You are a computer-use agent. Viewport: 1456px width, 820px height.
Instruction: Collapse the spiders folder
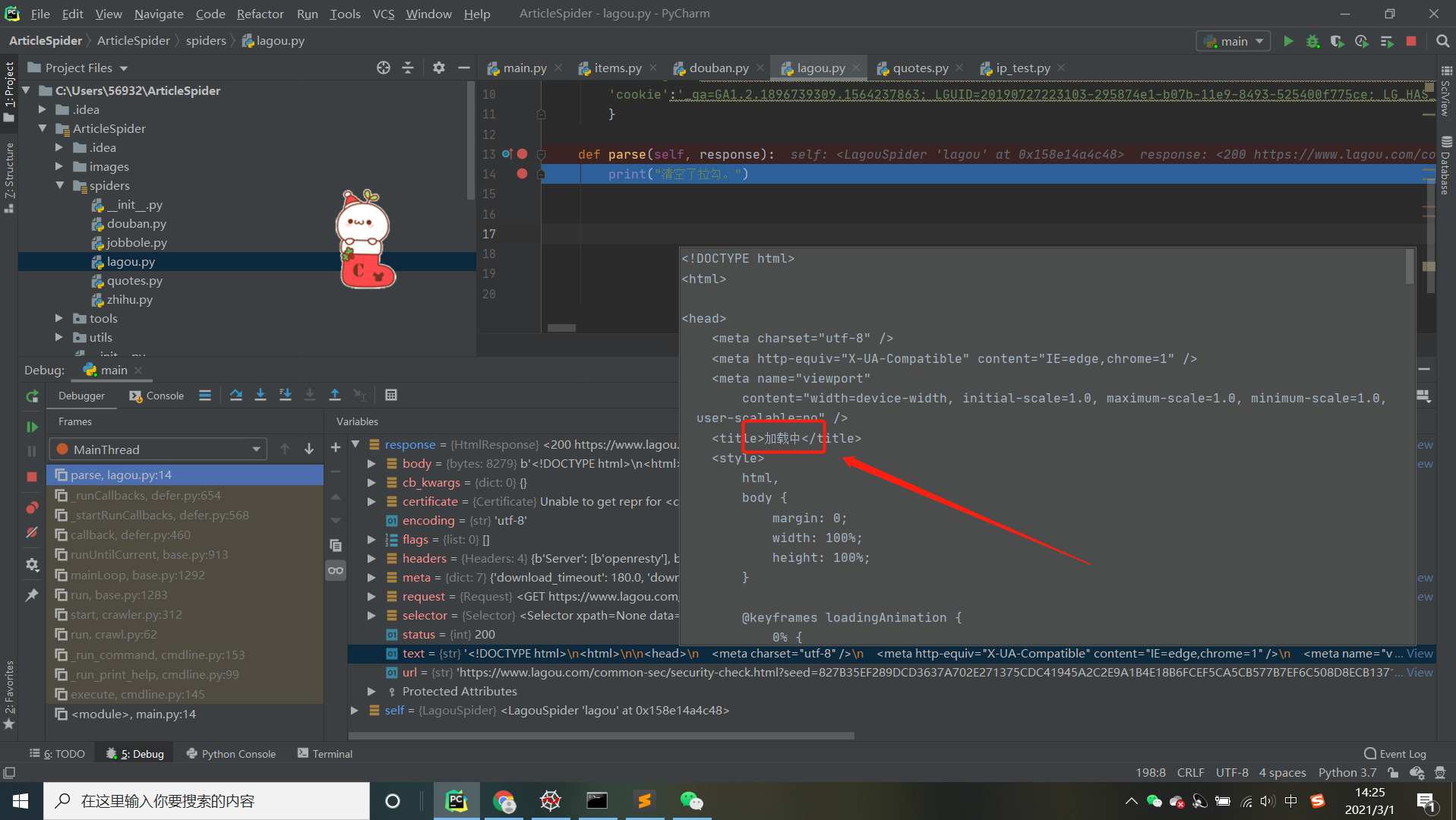(59, 185)
